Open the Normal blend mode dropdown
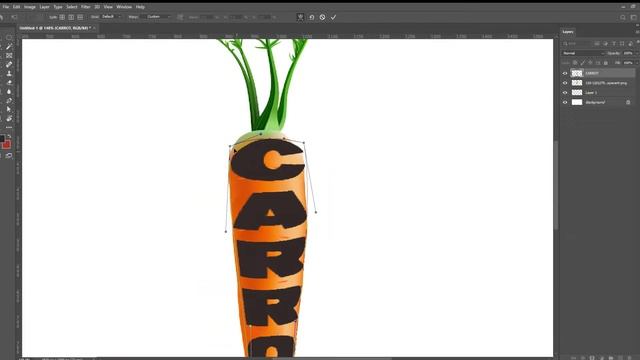Screen dimensions: 640x360 tap(583, 53)
